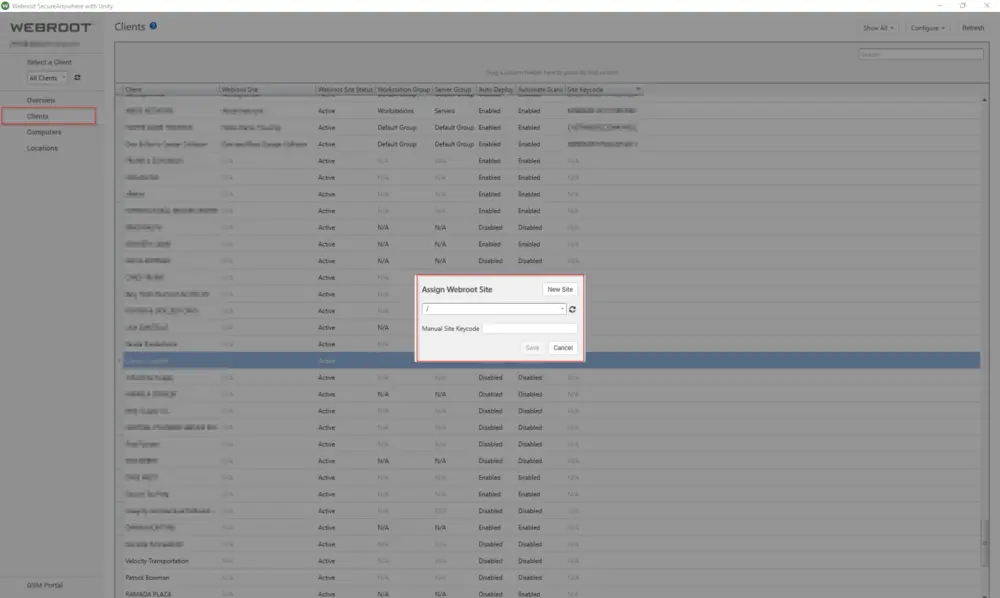1000x598 pixels.
Task: Sort by the Webroot Site column header
Action: tap(267, 90)
